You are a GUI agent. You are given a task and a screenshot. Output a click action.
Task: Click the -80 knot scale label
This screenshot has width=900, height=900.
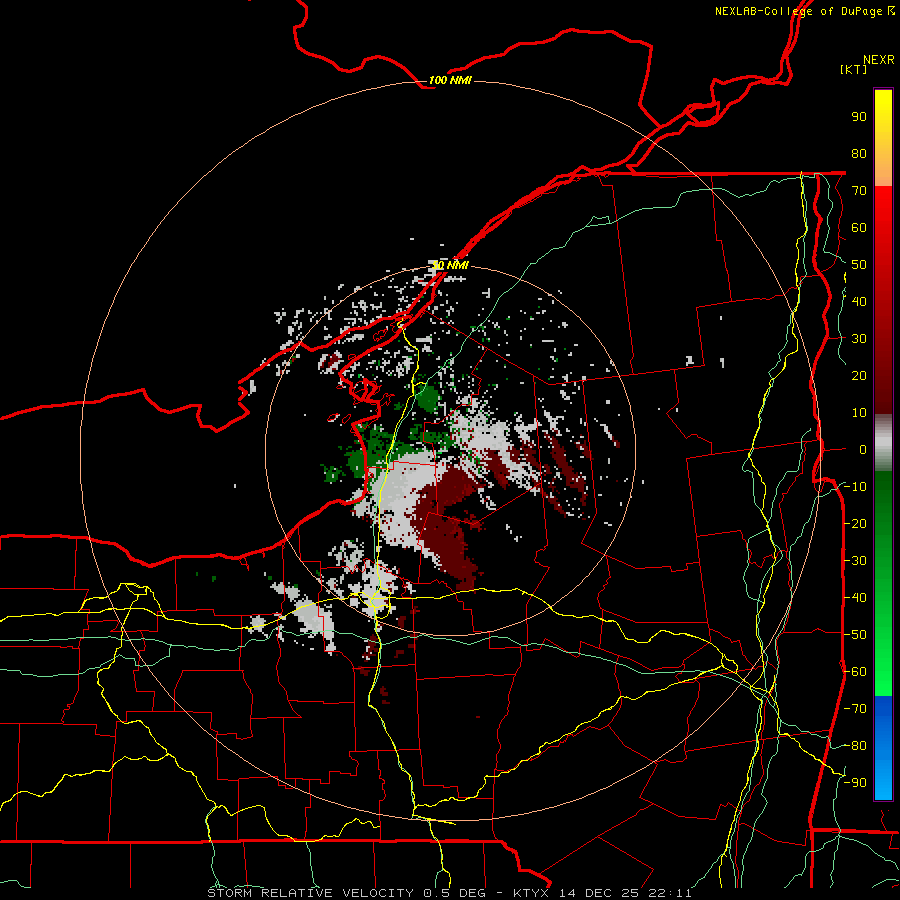click(x=855, y=746)
